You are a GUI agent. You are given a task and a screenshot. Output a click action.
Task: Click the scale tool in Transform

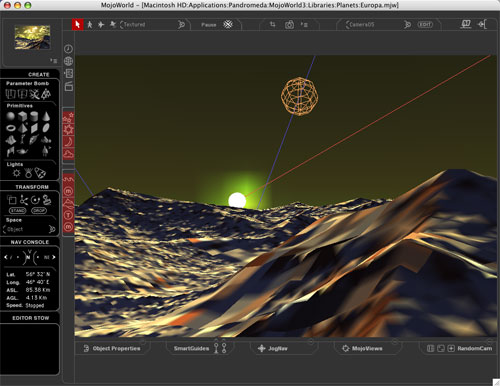click(12, 200)
